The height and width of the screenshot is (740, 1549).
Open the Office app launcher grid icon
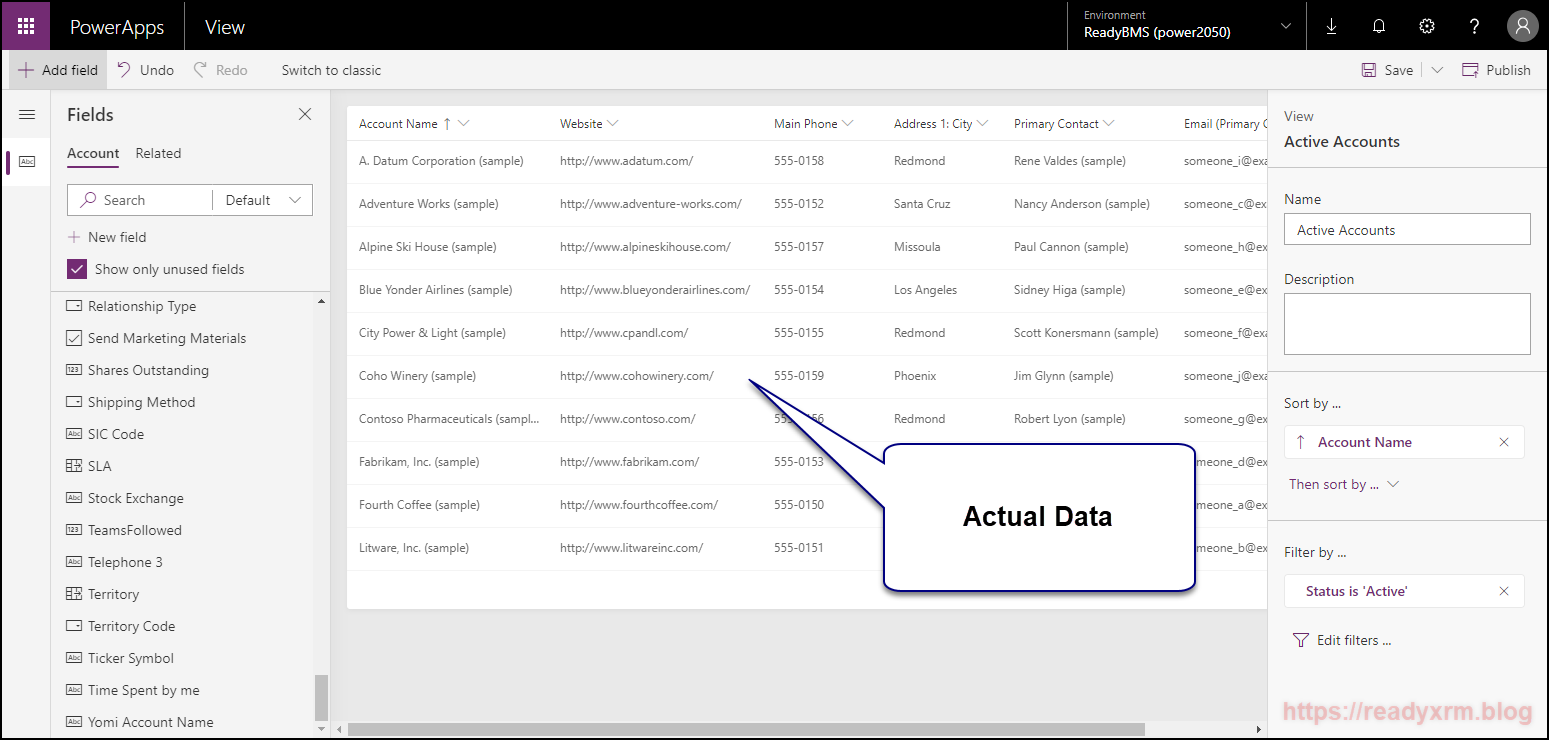[x=25, y=25]
